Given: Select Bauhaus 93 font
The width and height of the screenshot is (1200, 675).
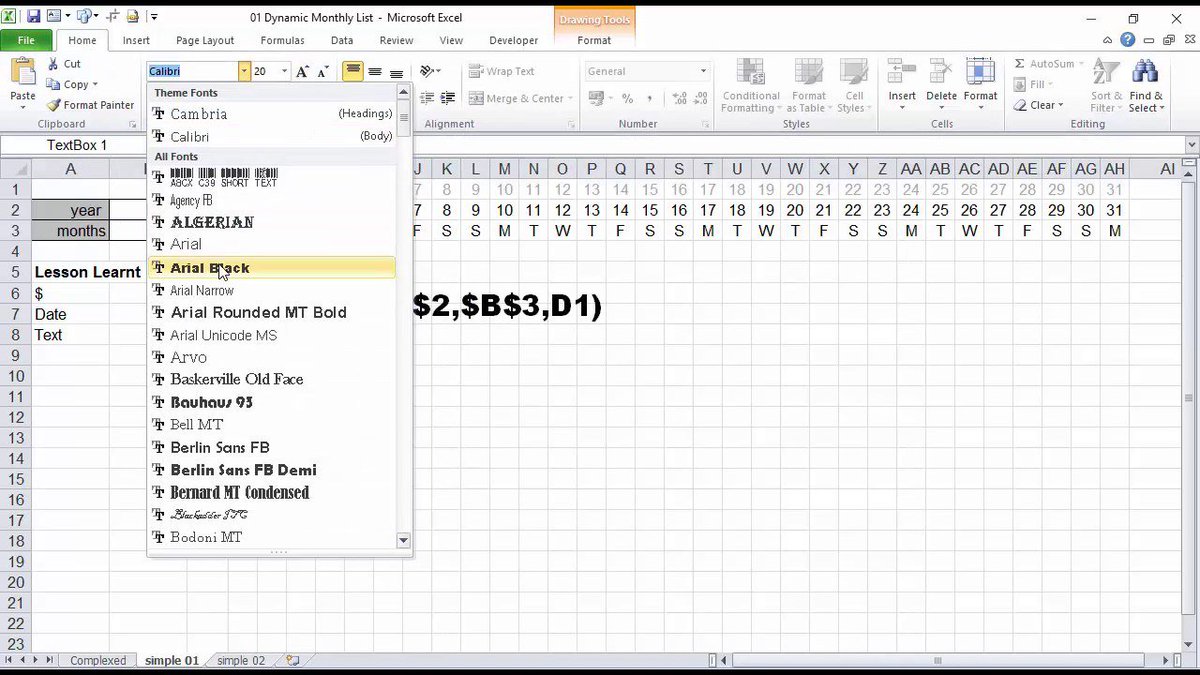Looking at the screenshot, I should tap(271, 402).
